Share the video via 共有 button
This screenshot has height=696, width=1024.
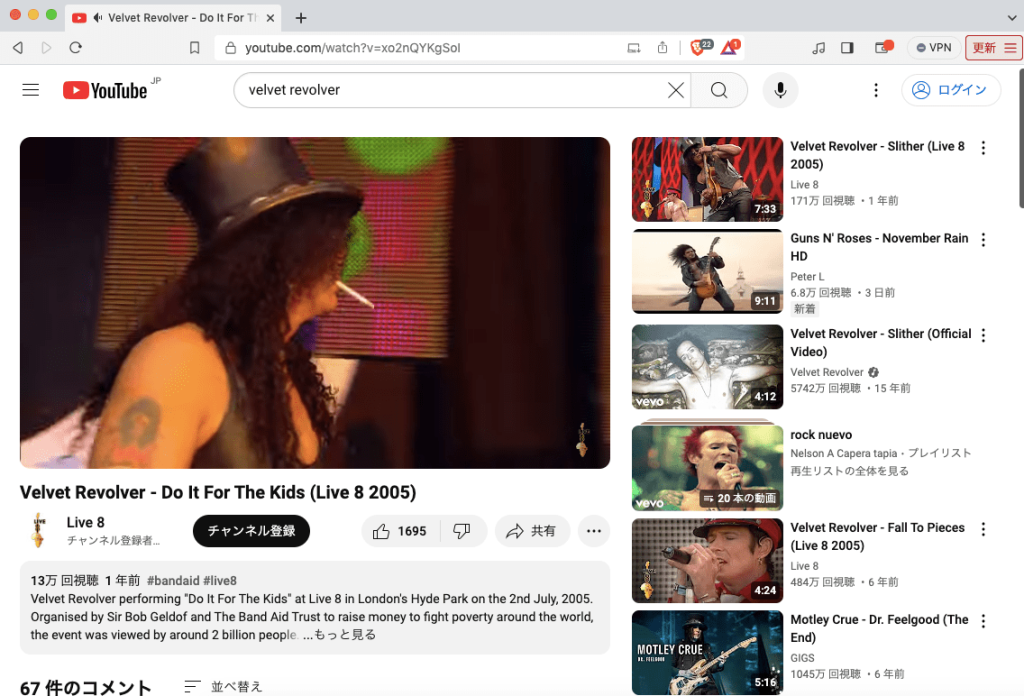pos(532,531)
